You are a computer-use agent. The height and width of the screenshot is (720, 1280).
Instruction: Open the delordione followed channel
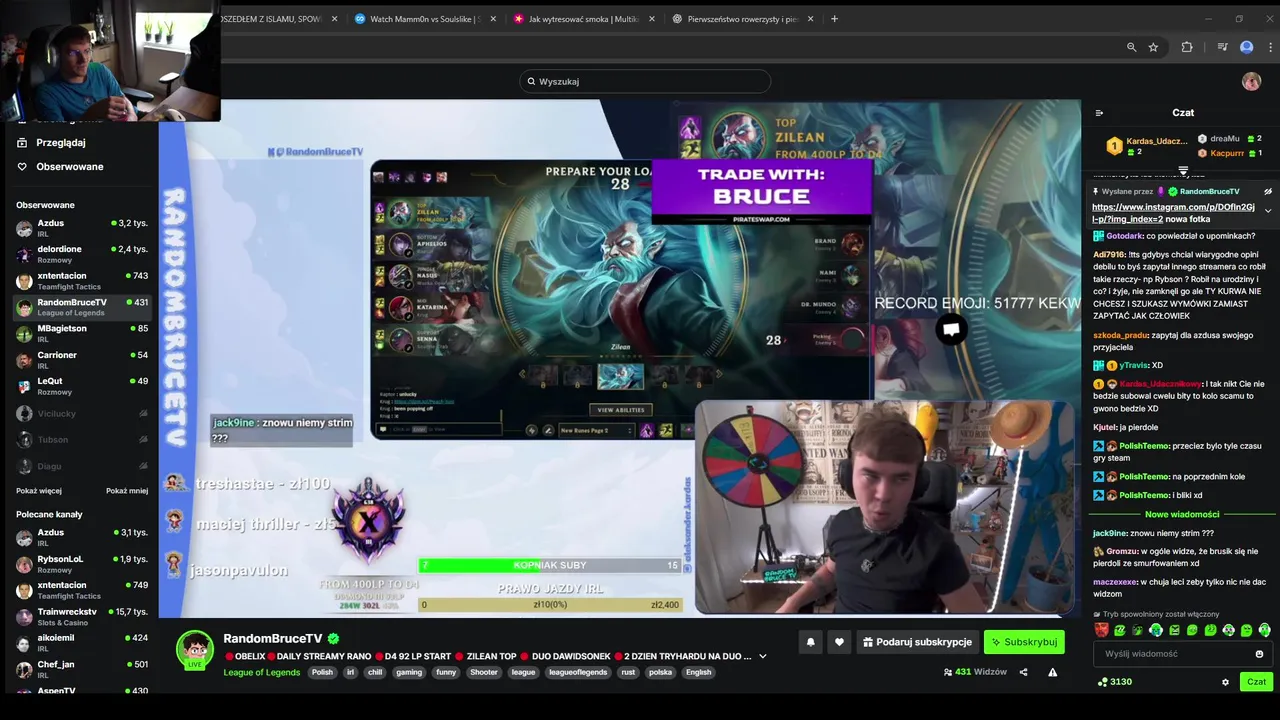coord(82,254)
